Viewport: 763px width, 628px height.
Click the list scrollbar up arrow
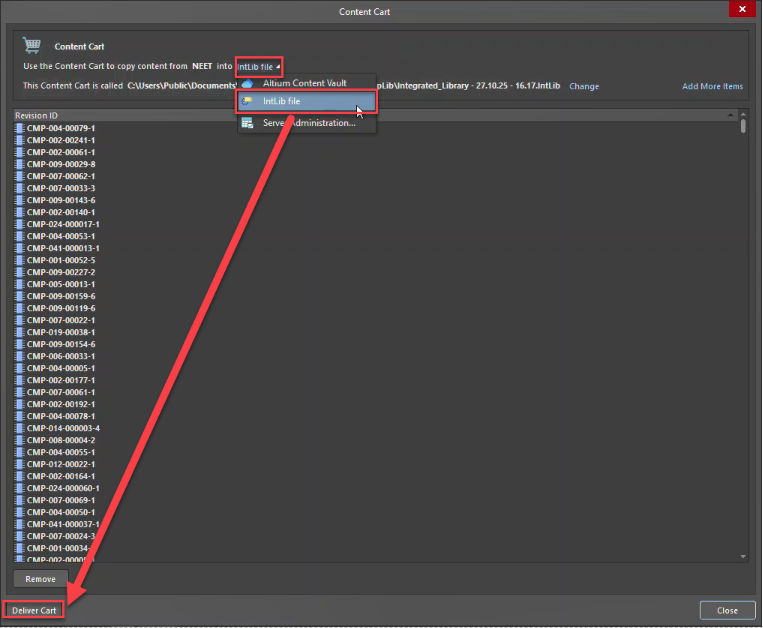point(743,114)
